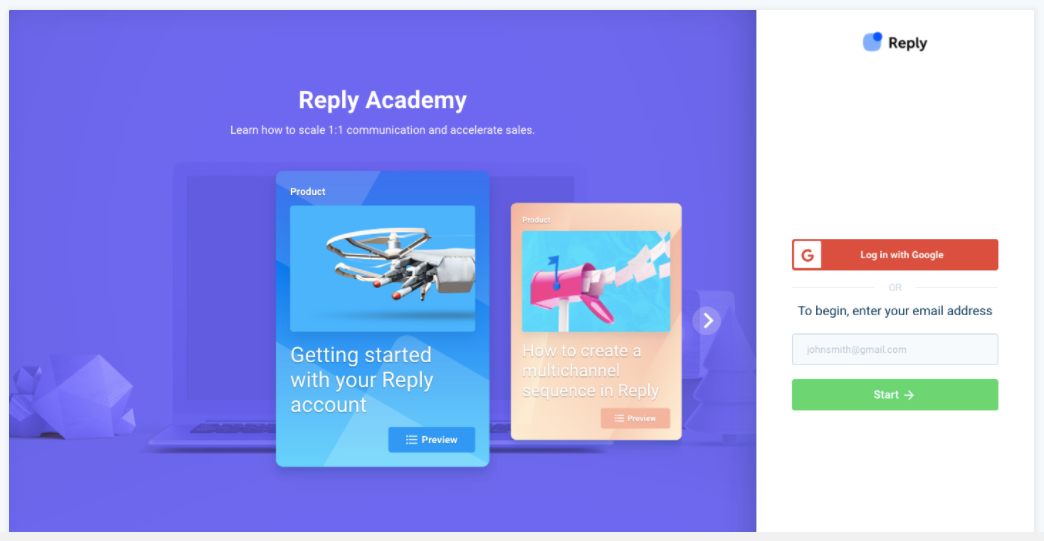Log in with Google

(x=895, y=255)
